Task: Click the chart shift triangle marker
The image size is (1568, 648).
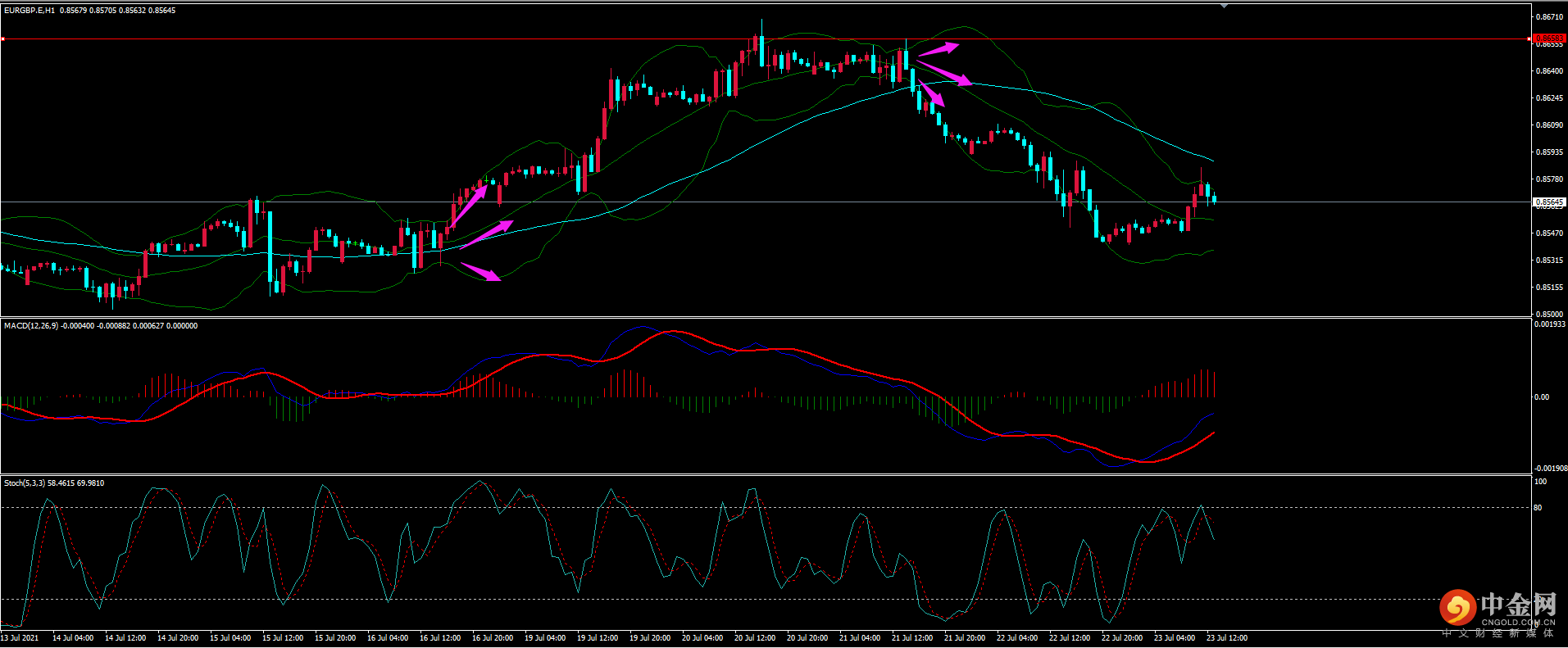Action: pyautogui.click(x=1224, y=6)
